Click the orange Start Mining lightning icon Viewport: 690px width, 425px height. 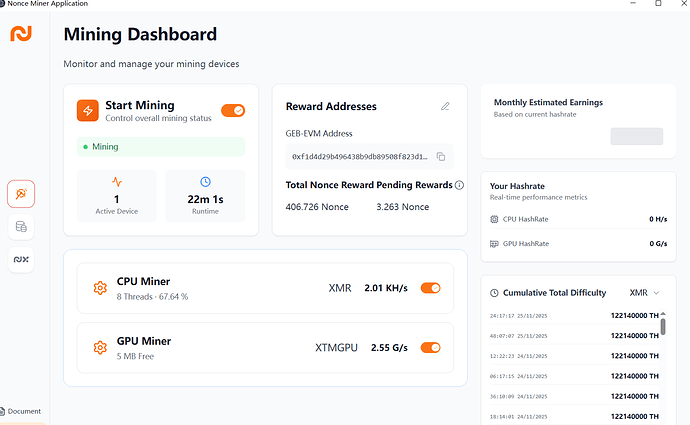point(90,110)
